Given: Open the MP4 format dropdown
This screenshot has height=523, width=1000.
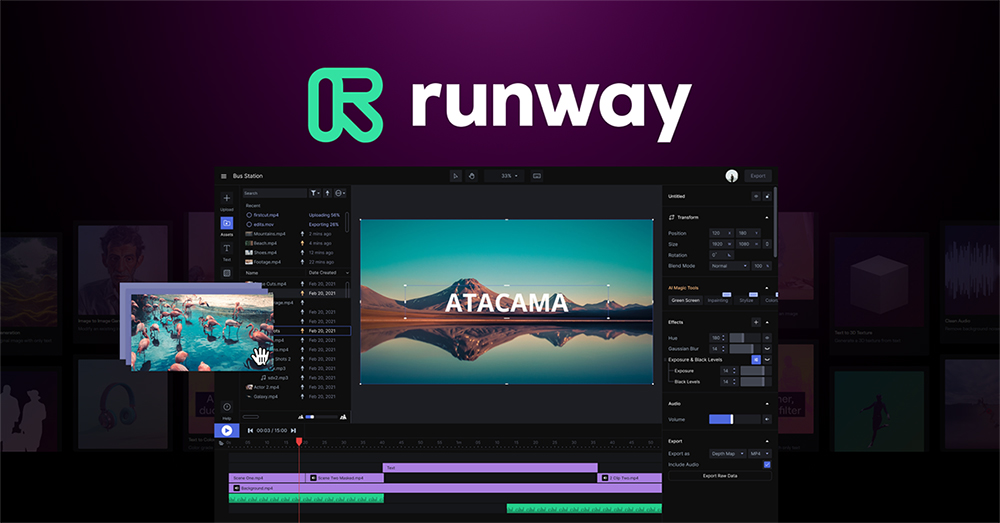Looking at the screenshot, I should click(x=759, y=453).
